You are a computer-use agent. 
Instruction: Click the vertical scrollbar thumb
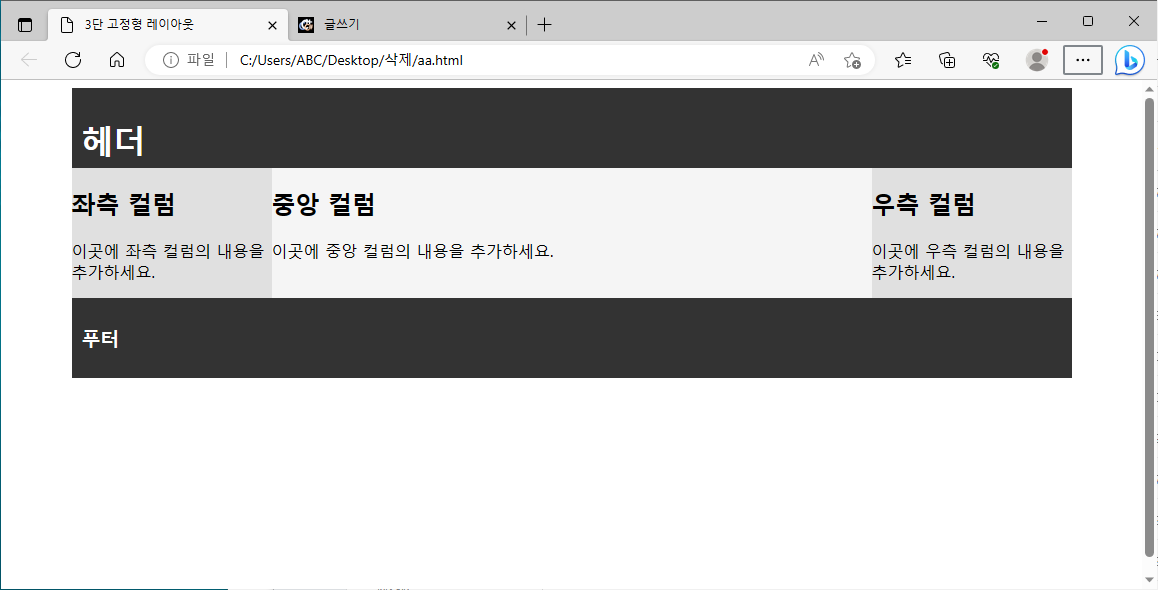click(1149, 327)
